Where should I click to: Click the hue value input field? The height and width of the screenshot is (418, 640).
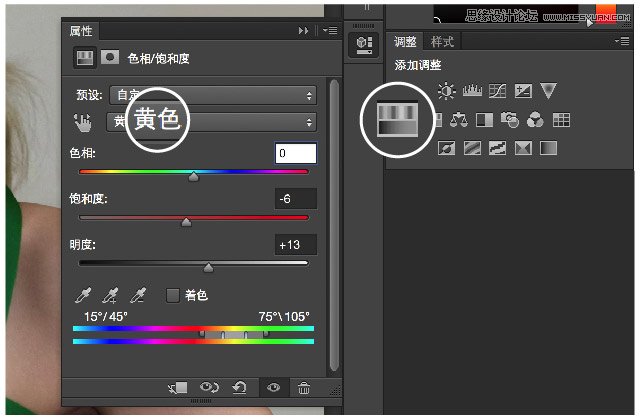296,153
